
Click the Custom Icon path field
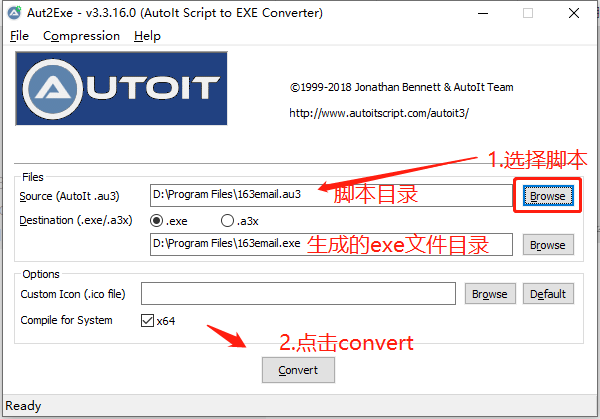click(x=298, y=293)
